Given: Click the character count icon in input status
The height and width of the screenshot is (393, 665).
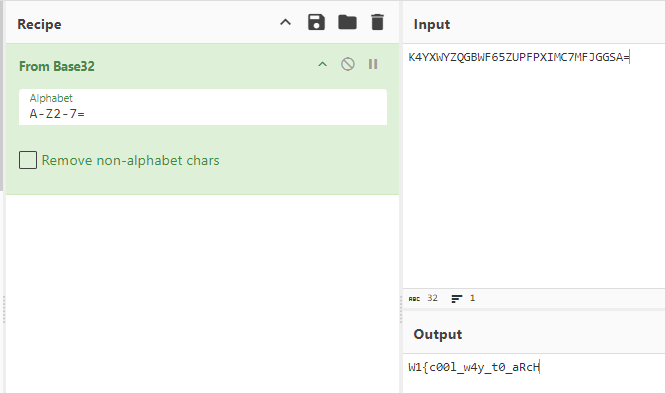Looking at the screenshot, I should [414, 298].
